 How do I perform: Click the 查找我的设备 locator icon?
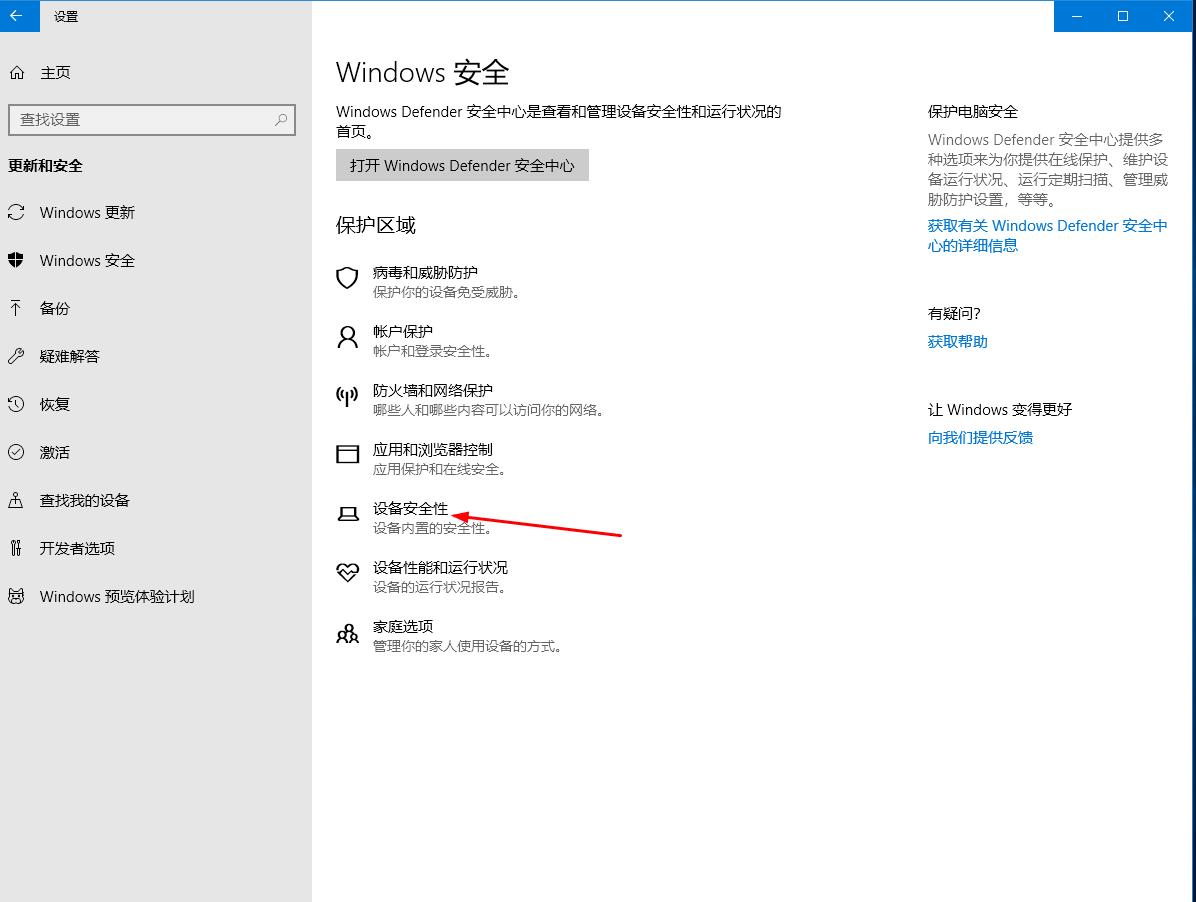click(x=16, y=500)
